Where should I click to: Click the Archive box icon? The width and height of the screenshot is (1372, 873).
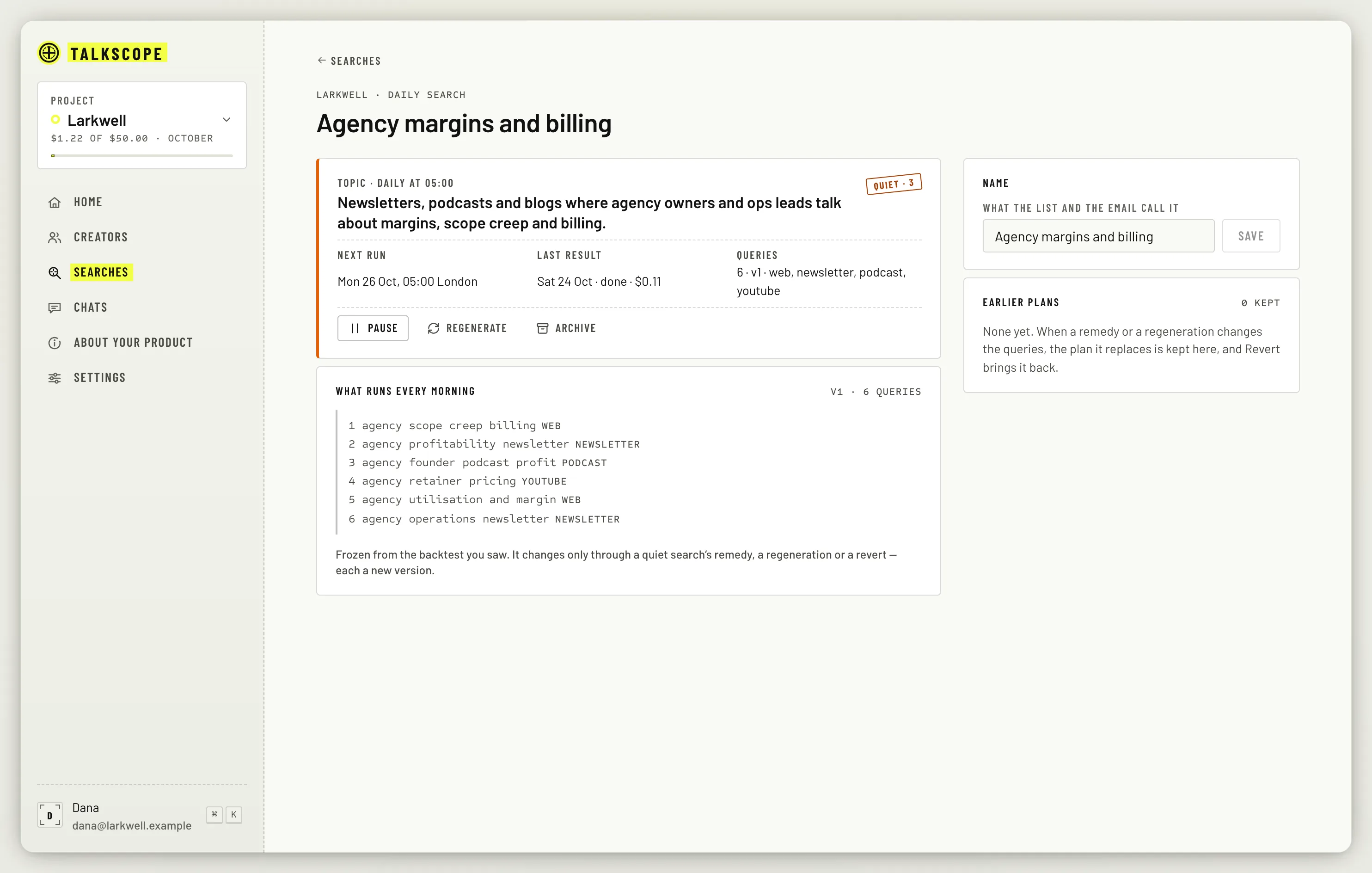point(542,328)
